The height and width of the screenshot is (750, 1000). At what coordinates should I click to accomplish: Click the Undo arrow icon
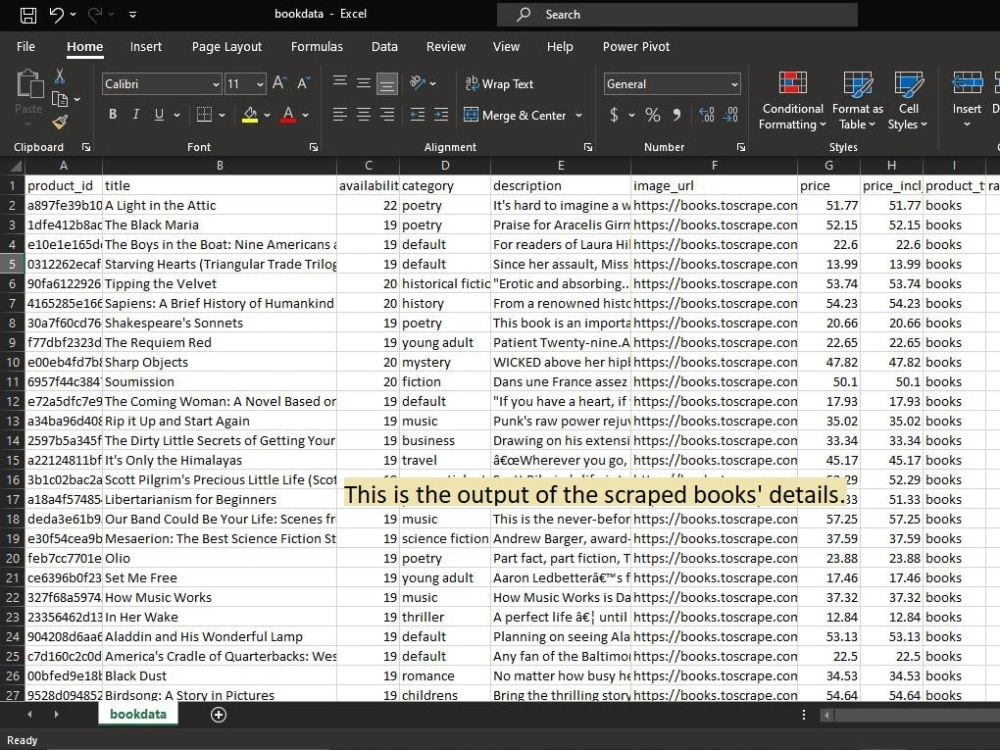coord(57,14)
